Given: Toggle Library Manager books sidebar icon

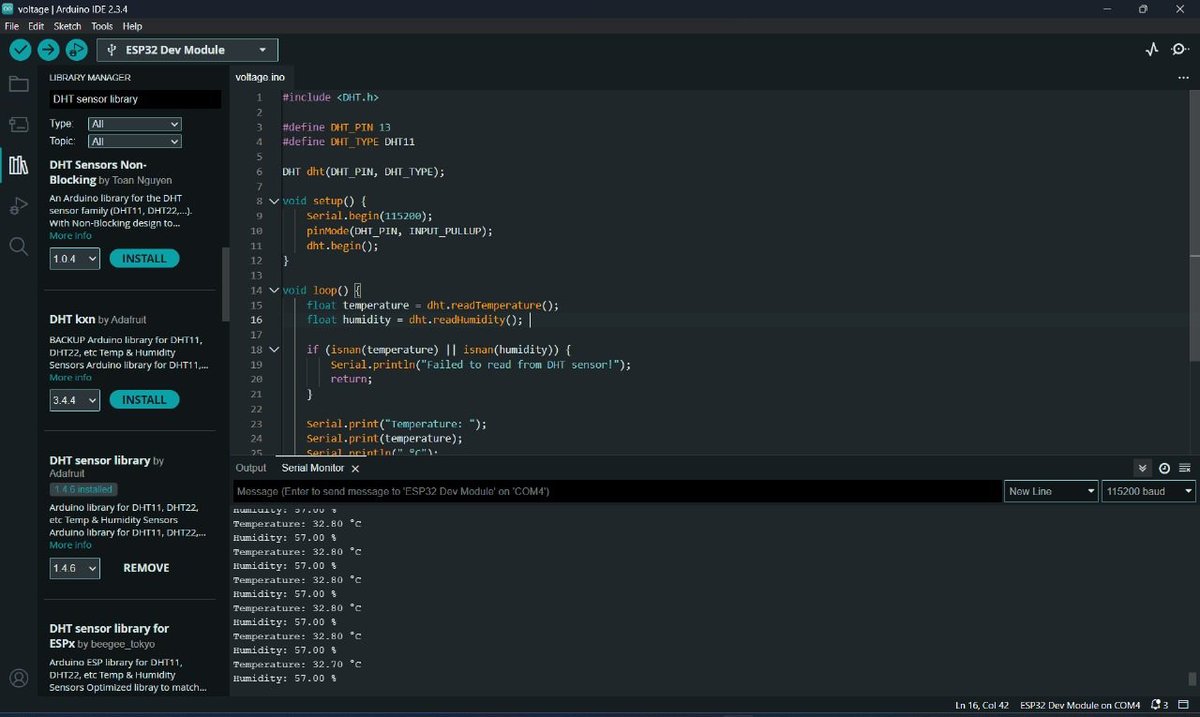Looking at the screenshot, I should (19, 165).
